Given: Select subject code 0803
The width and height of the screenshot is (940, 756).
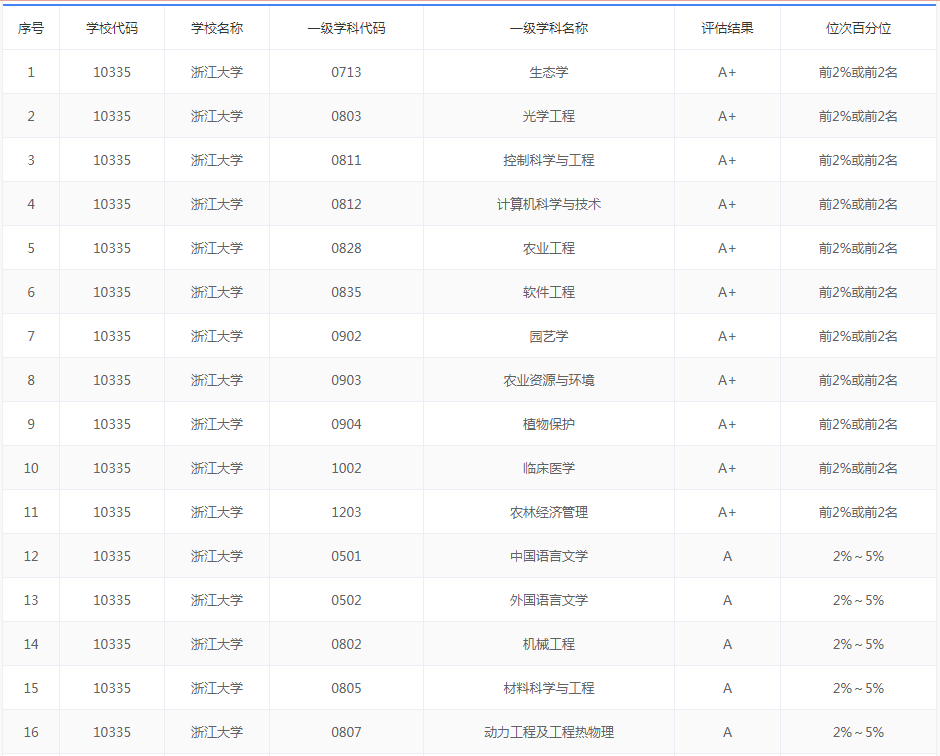Looking at the screenshot, I should [347, 116].
